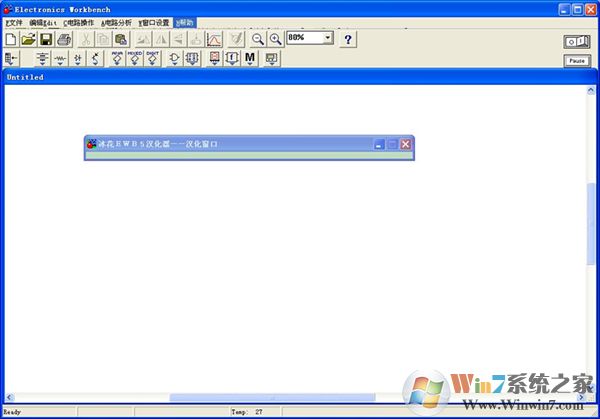This screenshot has width=600, height=419.
Task: Create subcircuit toolbar icon
Action: click(196, 39)
